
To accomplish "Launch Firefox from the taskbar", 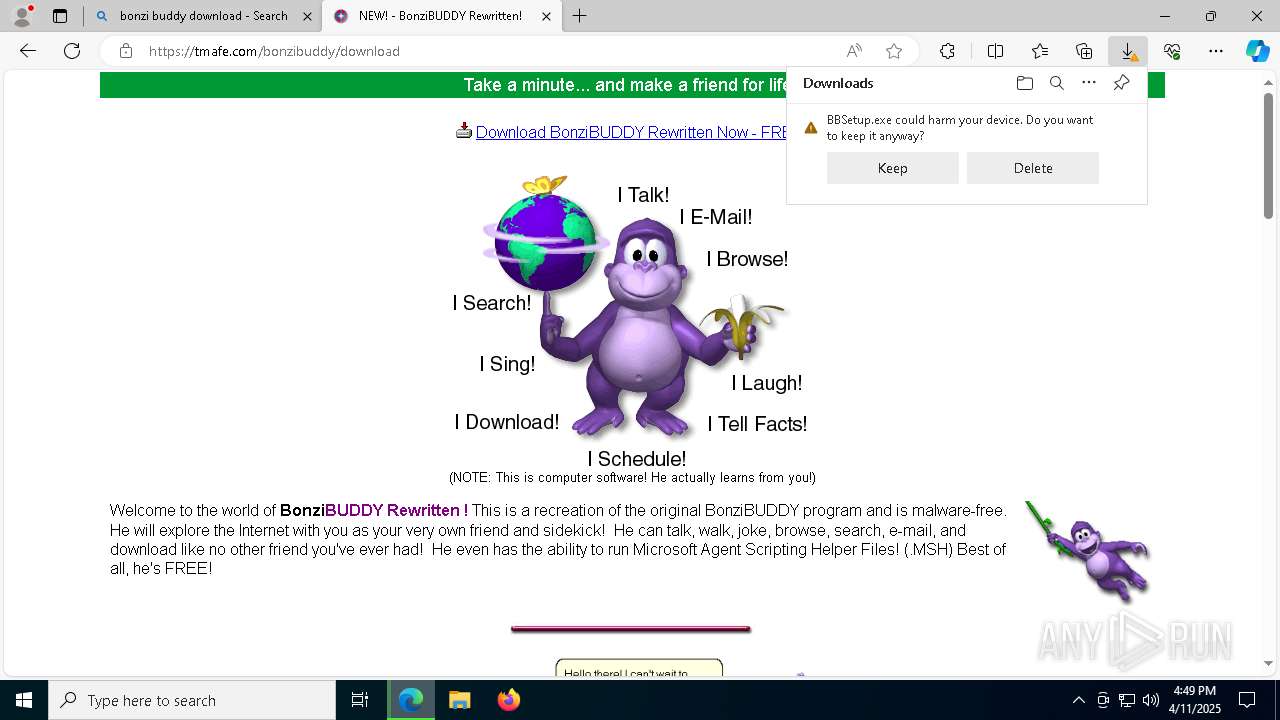I will [508, 700].
